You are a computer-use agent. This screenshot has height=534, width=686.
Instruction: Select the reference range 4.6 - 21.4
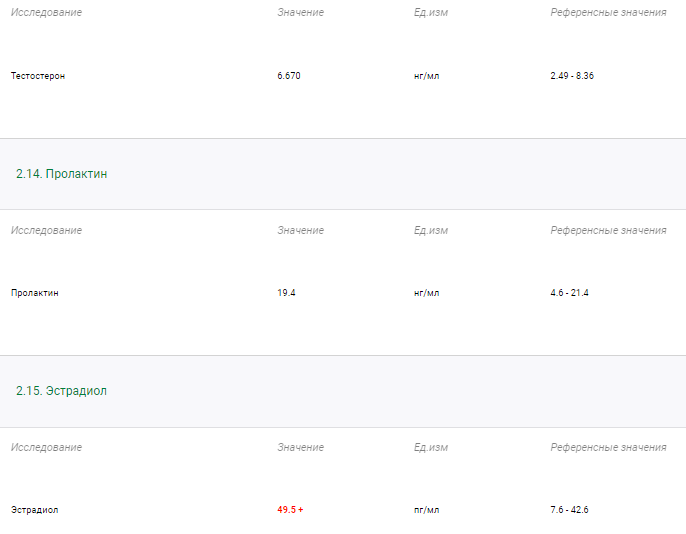coord(569,293)
